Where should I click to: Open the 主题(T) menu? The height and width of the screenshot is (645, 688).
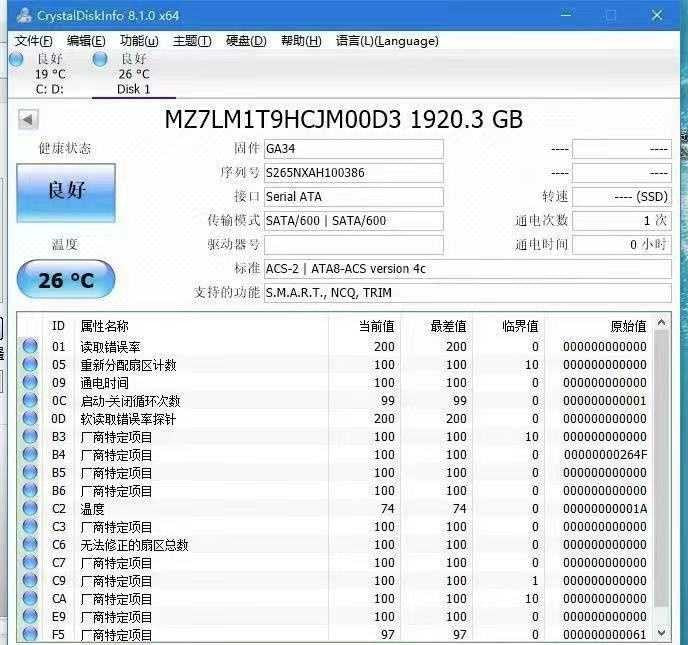[x=192, y=41]
